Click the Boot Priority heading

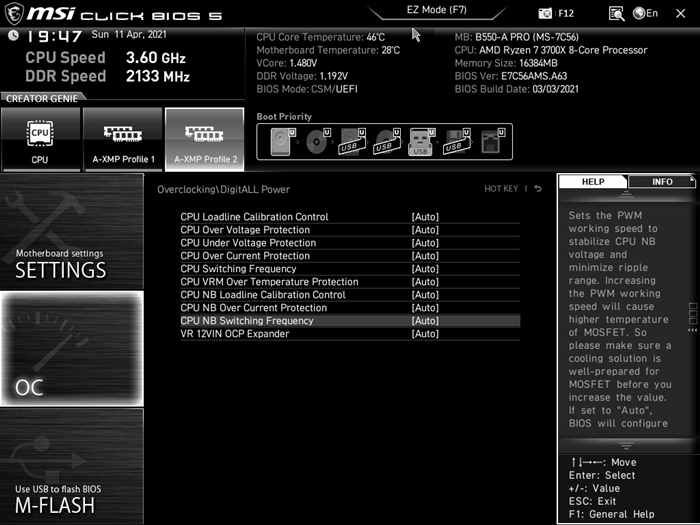pyautogui.click(x=284, y=117)
